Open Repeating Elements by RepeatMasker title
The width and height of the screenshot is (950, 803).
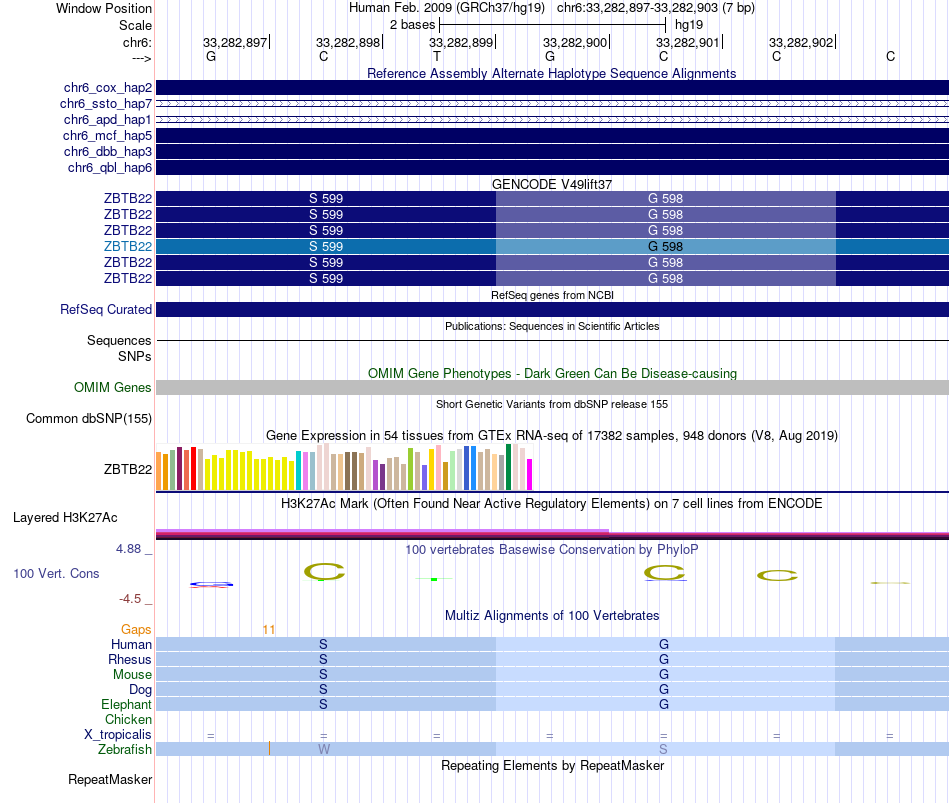552,765
